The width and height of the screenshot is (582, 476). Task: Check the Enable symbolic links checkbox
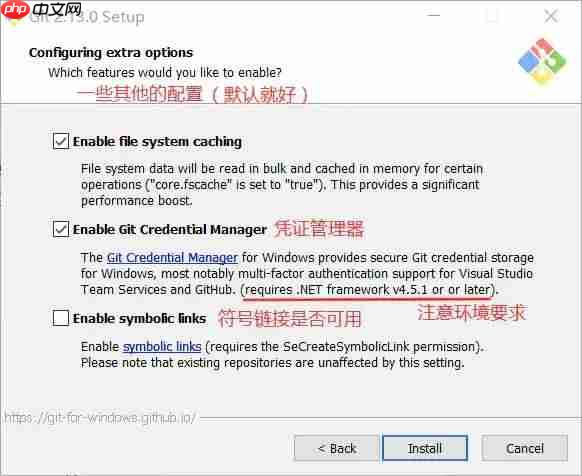[61, 318]
